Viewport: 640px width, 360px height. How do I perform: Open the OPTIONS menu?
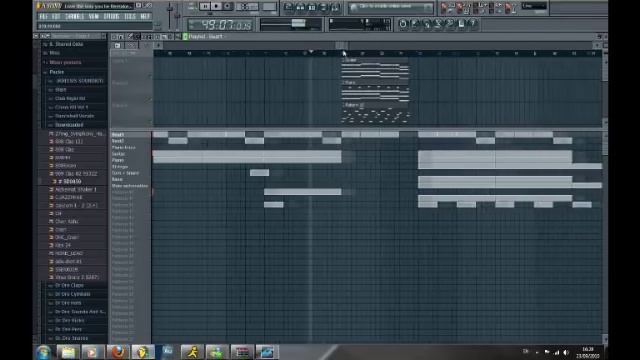(x=111, y=17)
